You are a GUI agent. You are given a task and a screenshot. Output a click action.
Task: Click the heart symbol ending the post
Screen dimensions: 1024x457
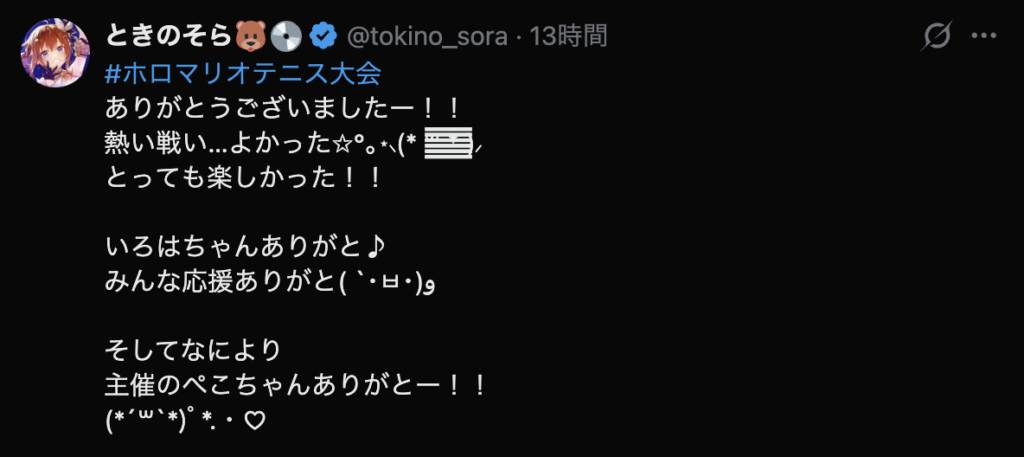click(253, 422)
